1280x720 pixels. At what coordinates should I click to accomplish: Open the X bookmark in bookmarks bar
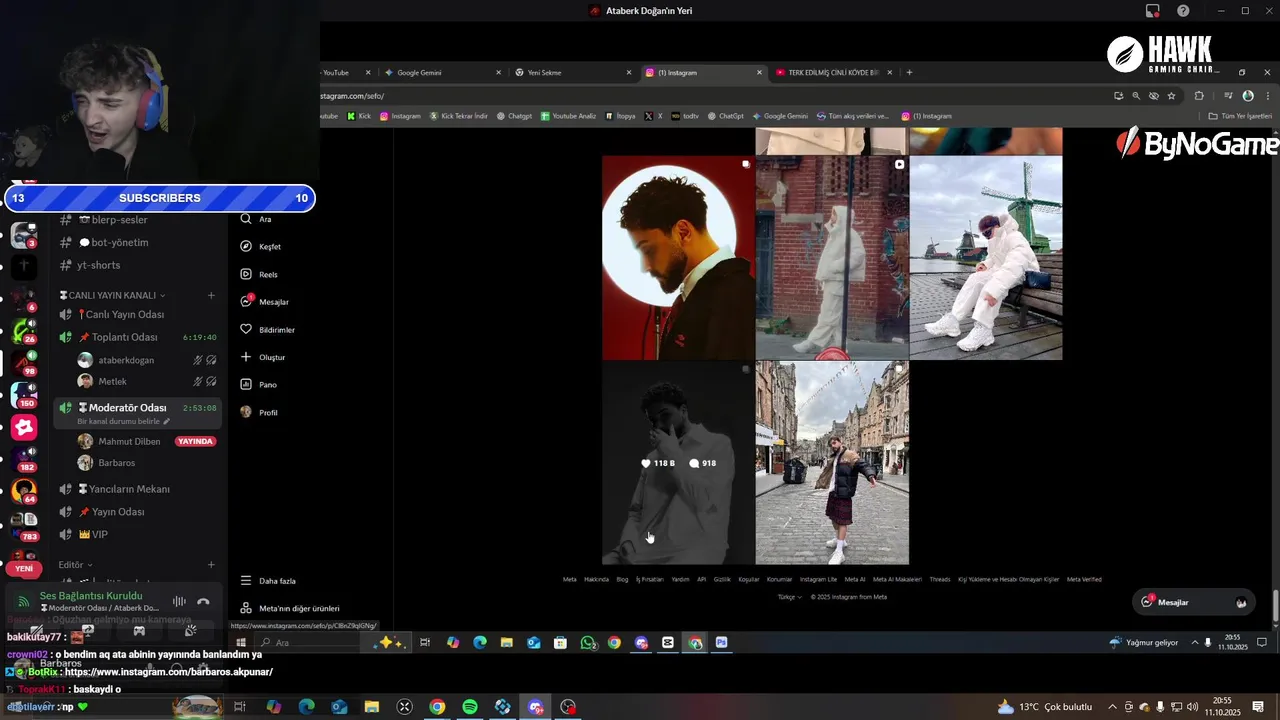point(653,116)
